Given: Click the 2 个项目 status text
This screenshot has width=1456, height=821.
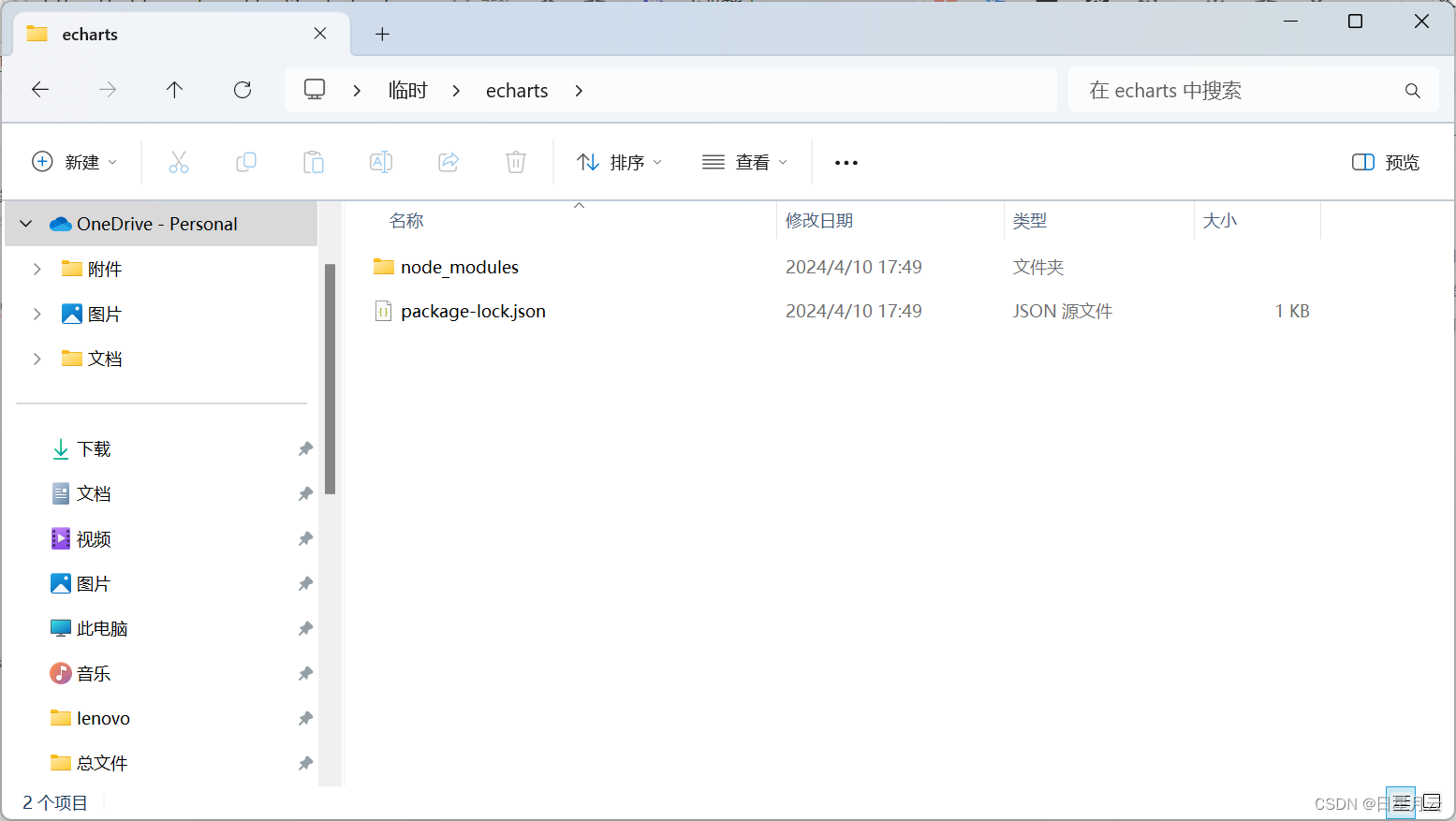Looking at the screenshot, I should (55, 802).
